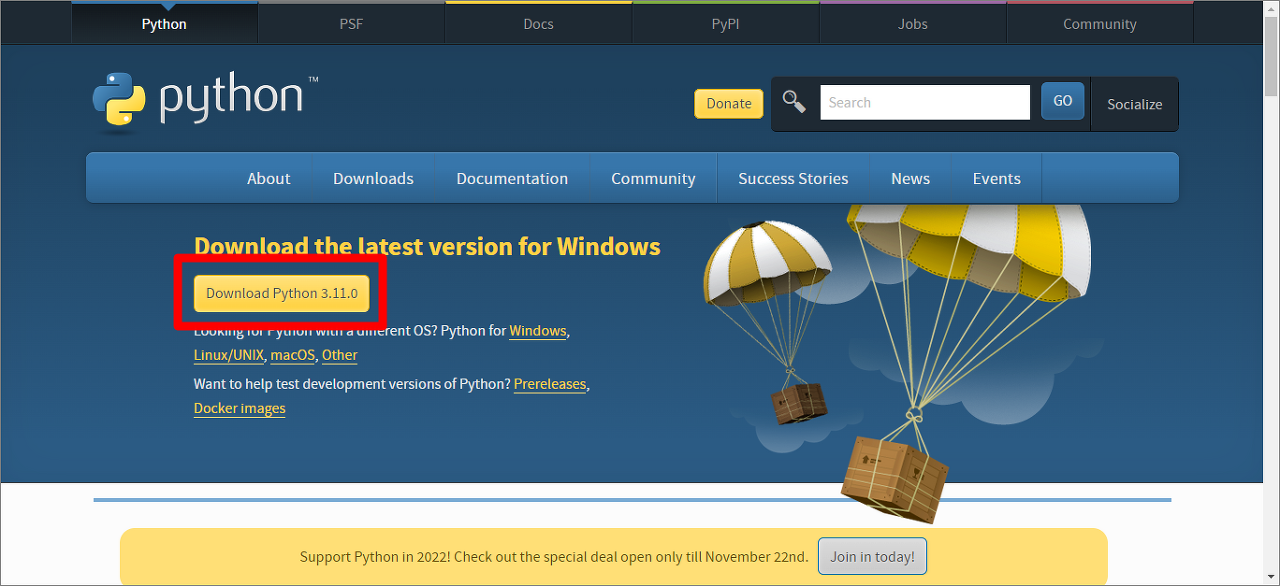Open the Downloads menu
The height and width of the screenshot is (586, 1280).
pos(373,178)
